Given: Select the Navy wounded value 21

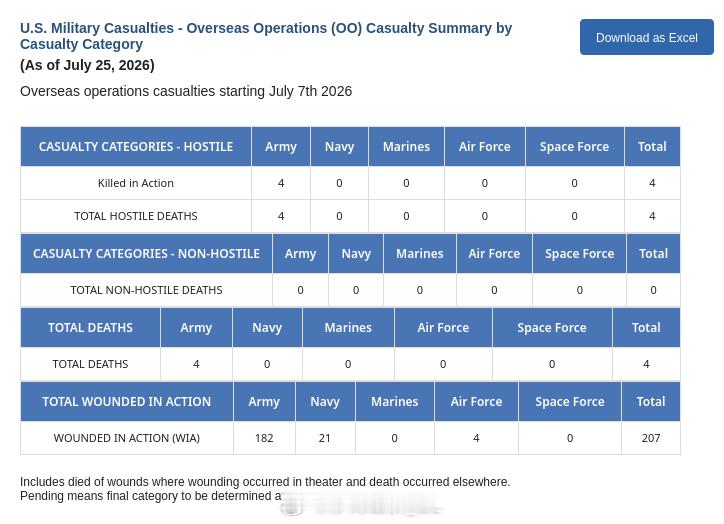Looking at the screenshot, I should coord(325,438).
